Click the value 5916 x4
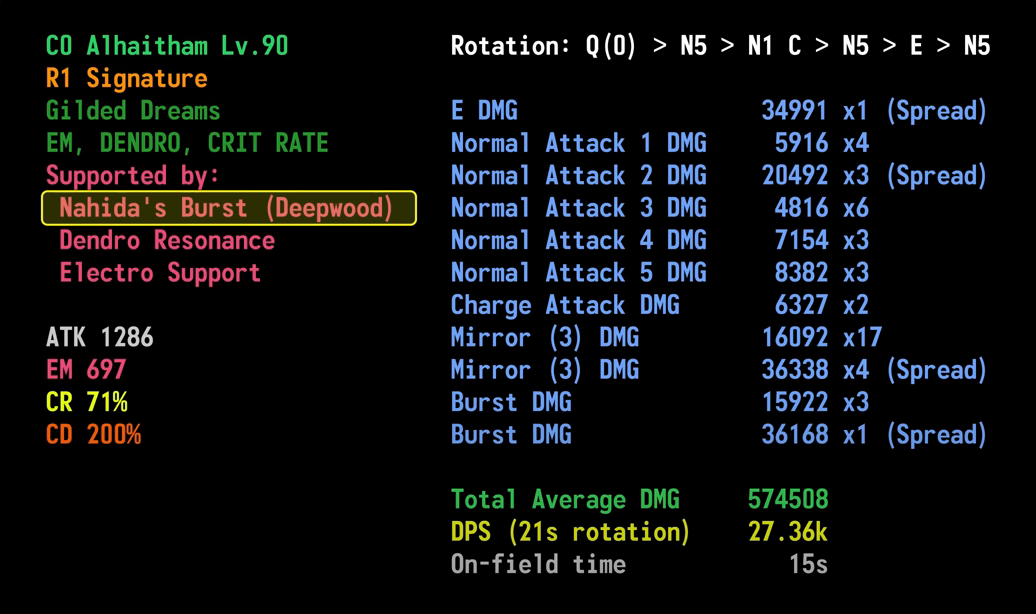Viewport: 1036px width, 614px height. point(821,143)
